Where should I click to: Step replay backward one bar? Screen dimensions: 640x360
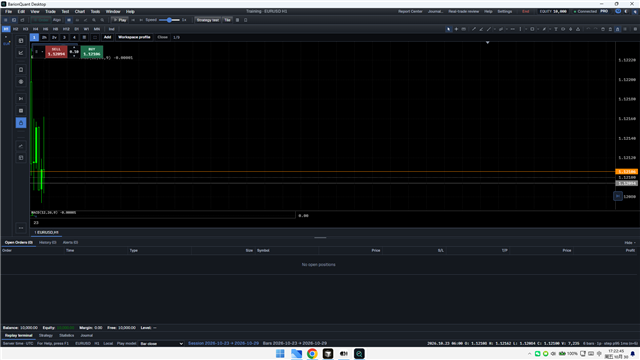pos(133,20)
